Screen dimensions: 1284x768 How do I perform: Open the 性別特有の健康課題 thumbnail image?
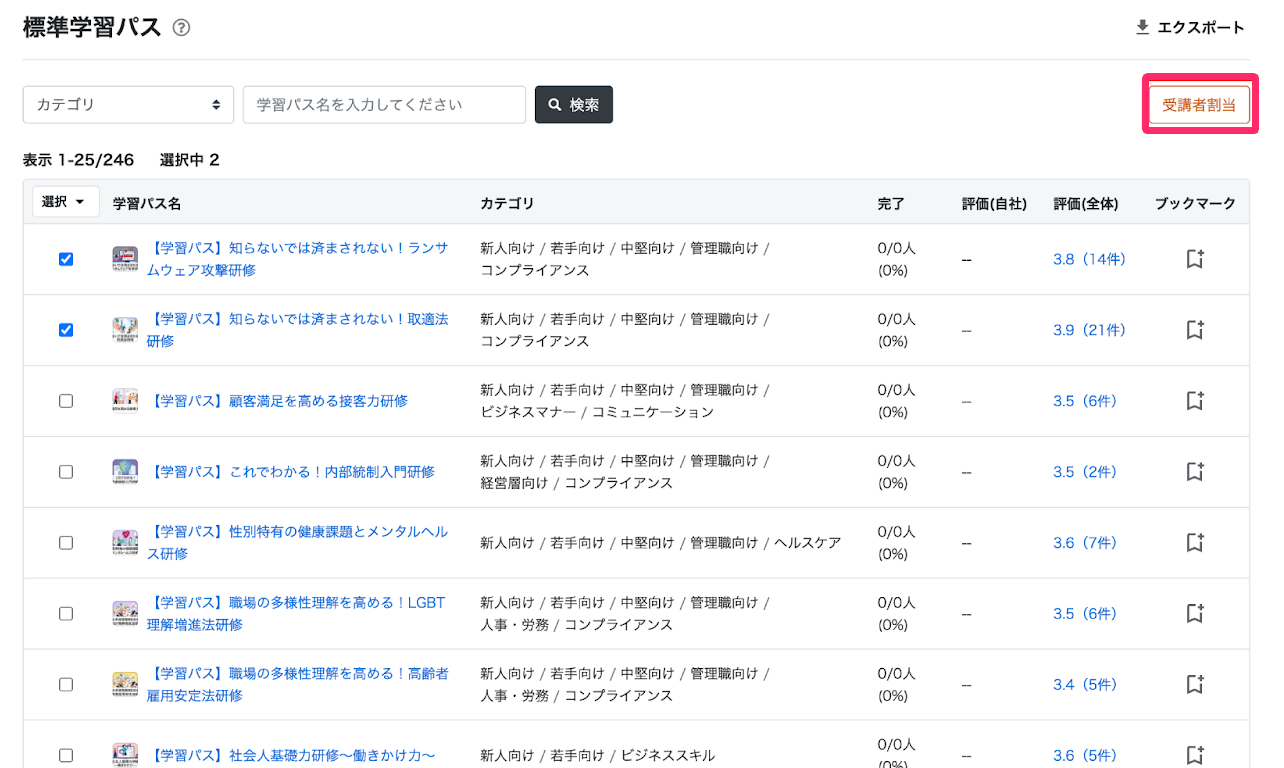tap(125, 543)
